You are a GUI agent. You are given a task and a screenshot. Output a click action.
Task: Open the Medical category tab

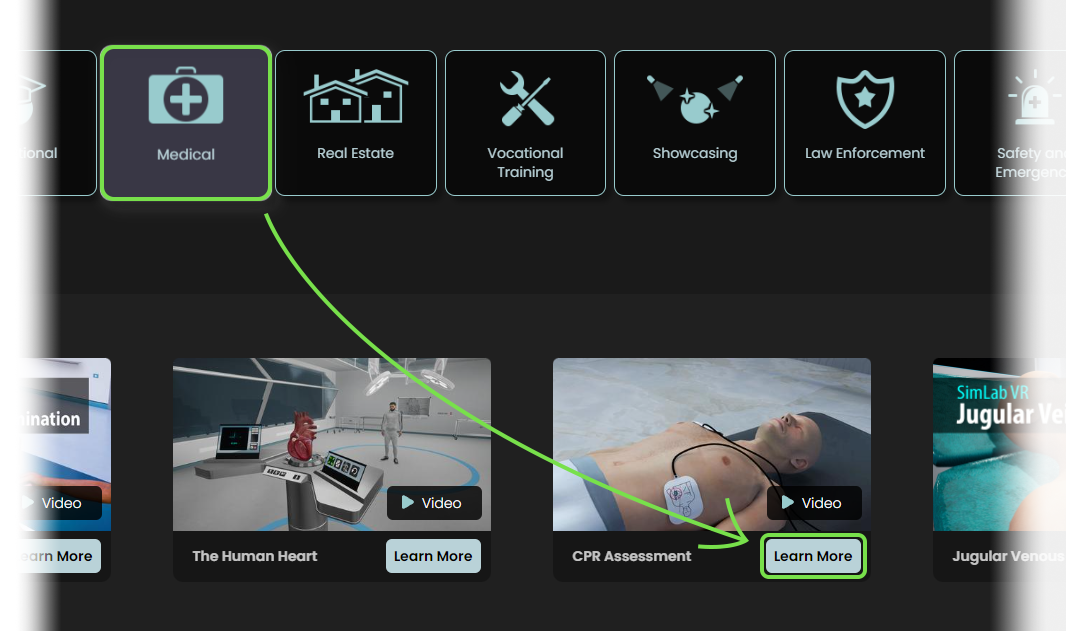(186, 123)
